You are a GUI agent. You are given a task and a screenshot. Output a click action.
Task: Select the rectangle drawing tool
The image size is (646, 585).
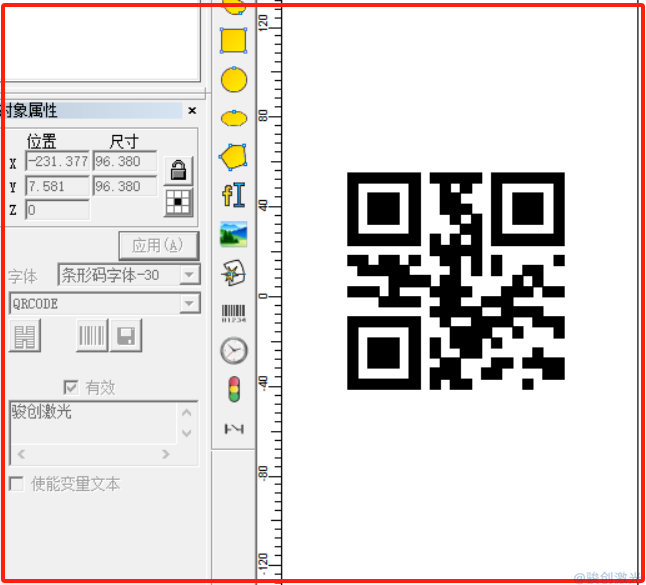click(234, 41)
